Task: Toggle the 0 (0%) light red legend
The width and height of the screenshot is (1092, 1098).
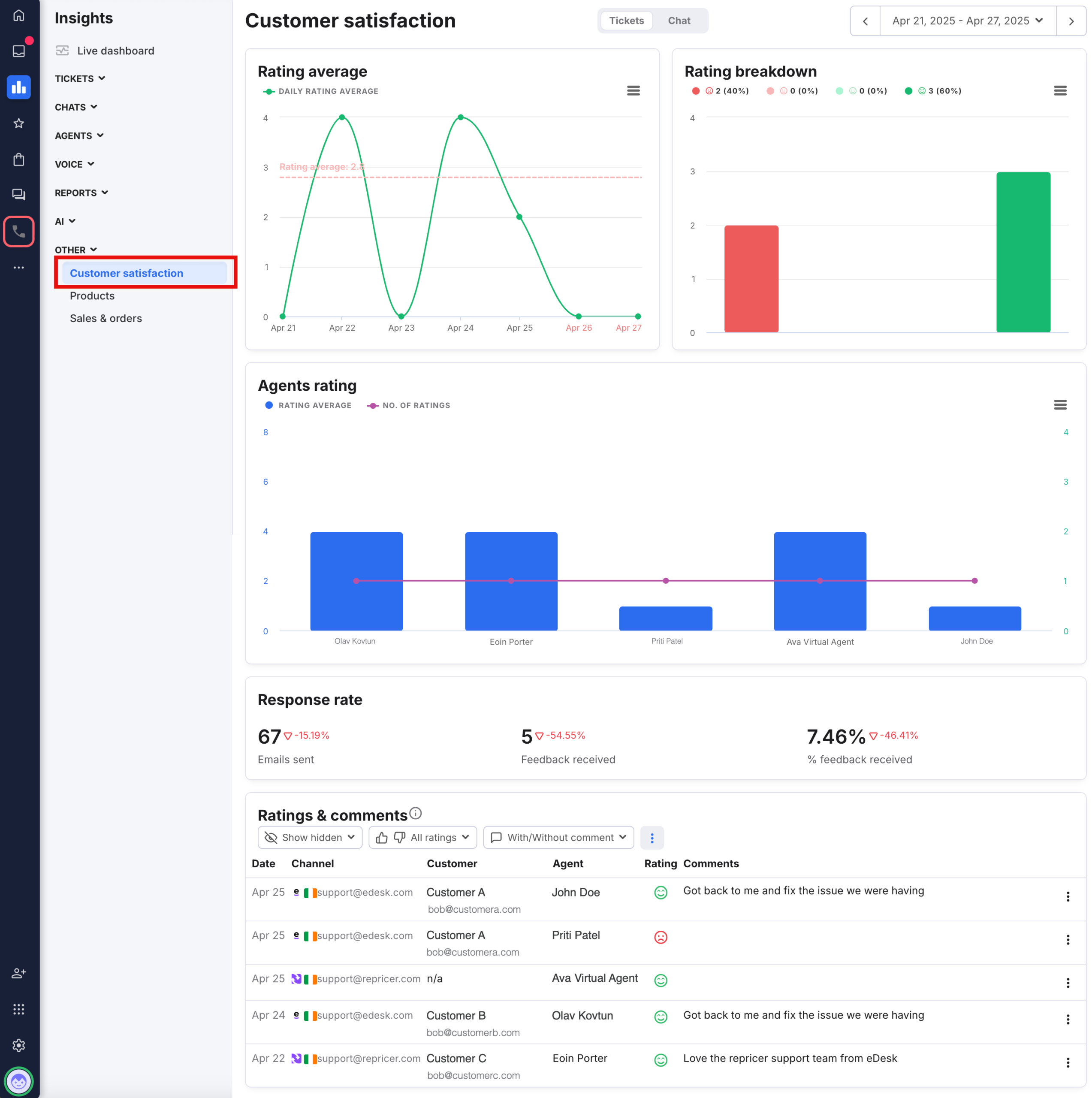Action: pyautogui.click(x=792, y=91)
